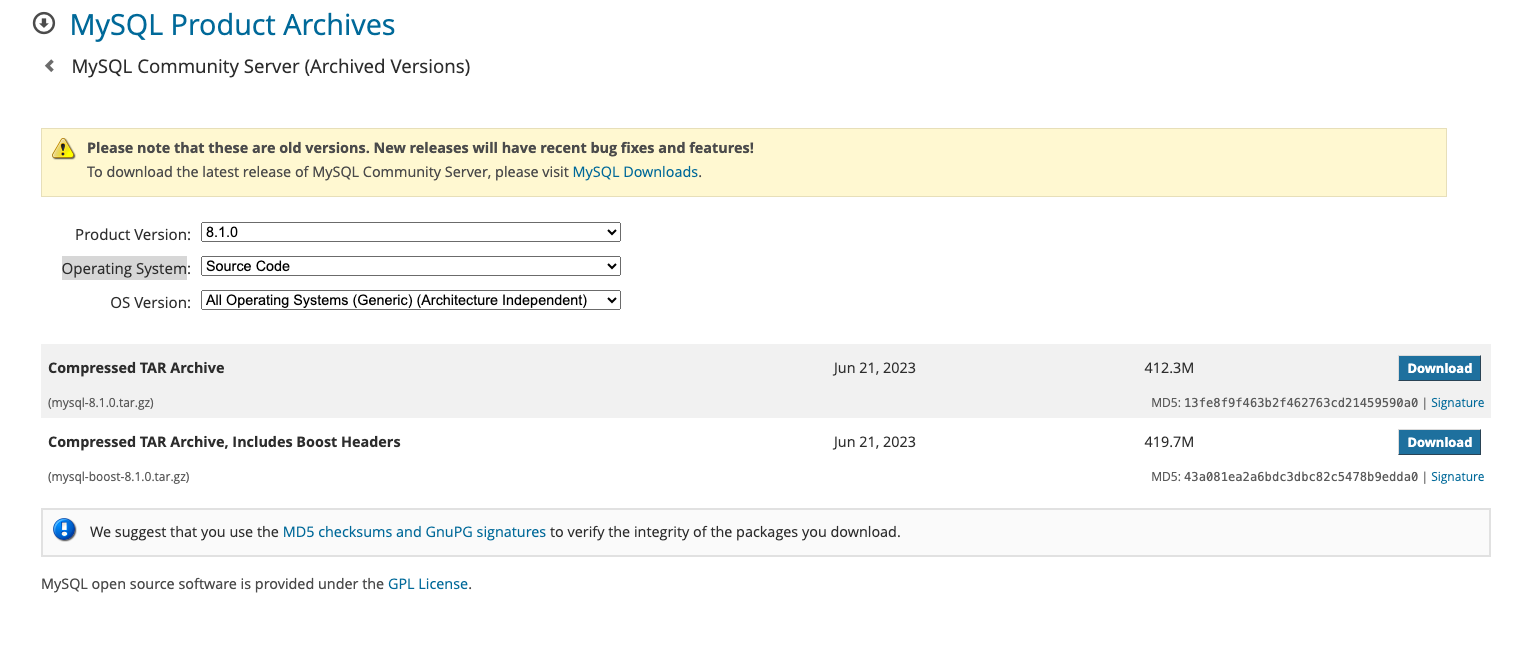Click the (mysql-8.1.0.tar.gz) filename
The image size is (1526, 662).
100,403
